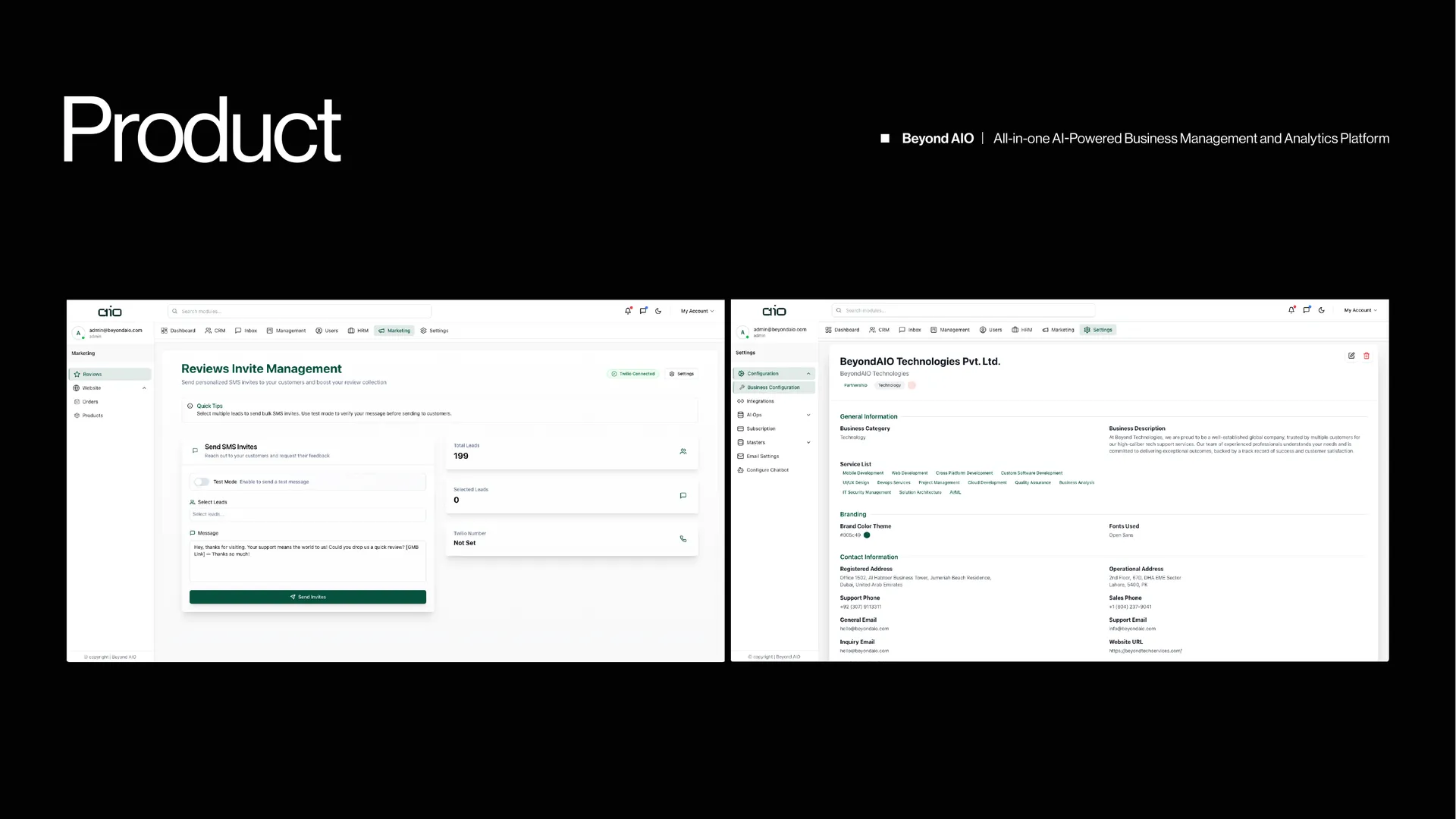Viewport: 1456px width, 819px height.
Task: Click the aio logo in the Reviews window
Action: [x=110, y=312]
